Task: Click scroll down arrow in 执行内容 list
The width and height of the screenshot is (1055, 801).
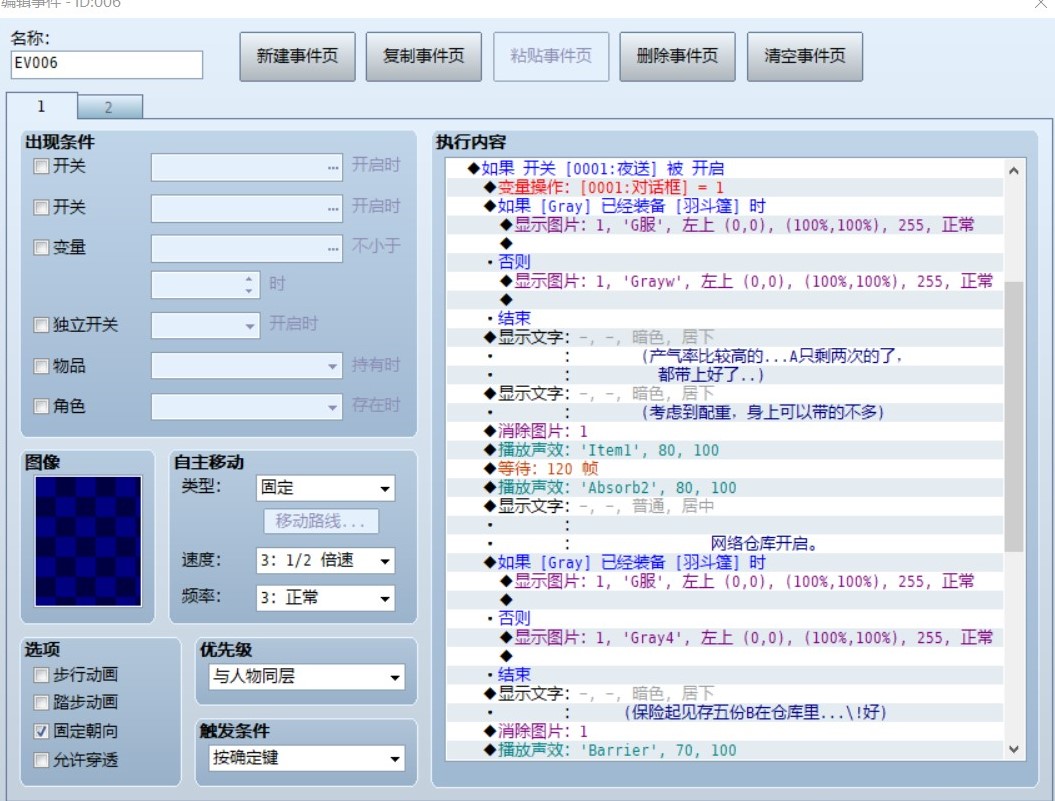Action: [x=1014, y=748]
